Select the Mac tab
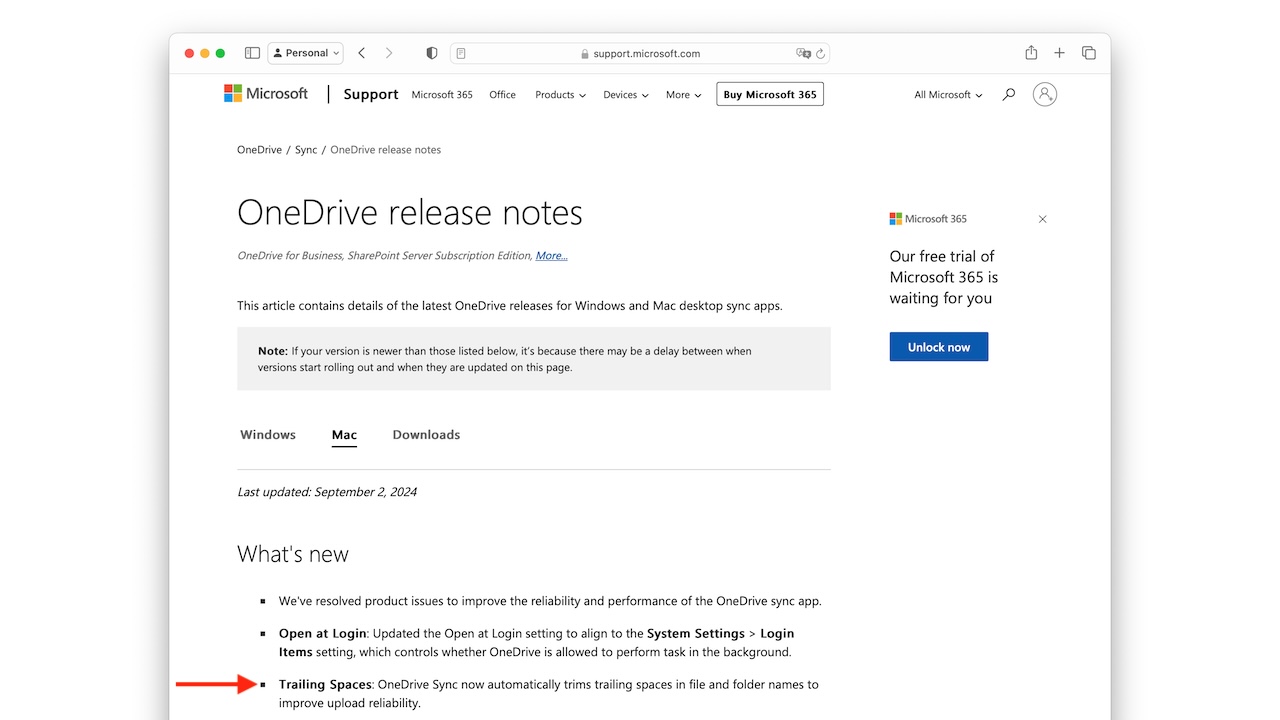 pyautogui.click(x=344, y=435)
